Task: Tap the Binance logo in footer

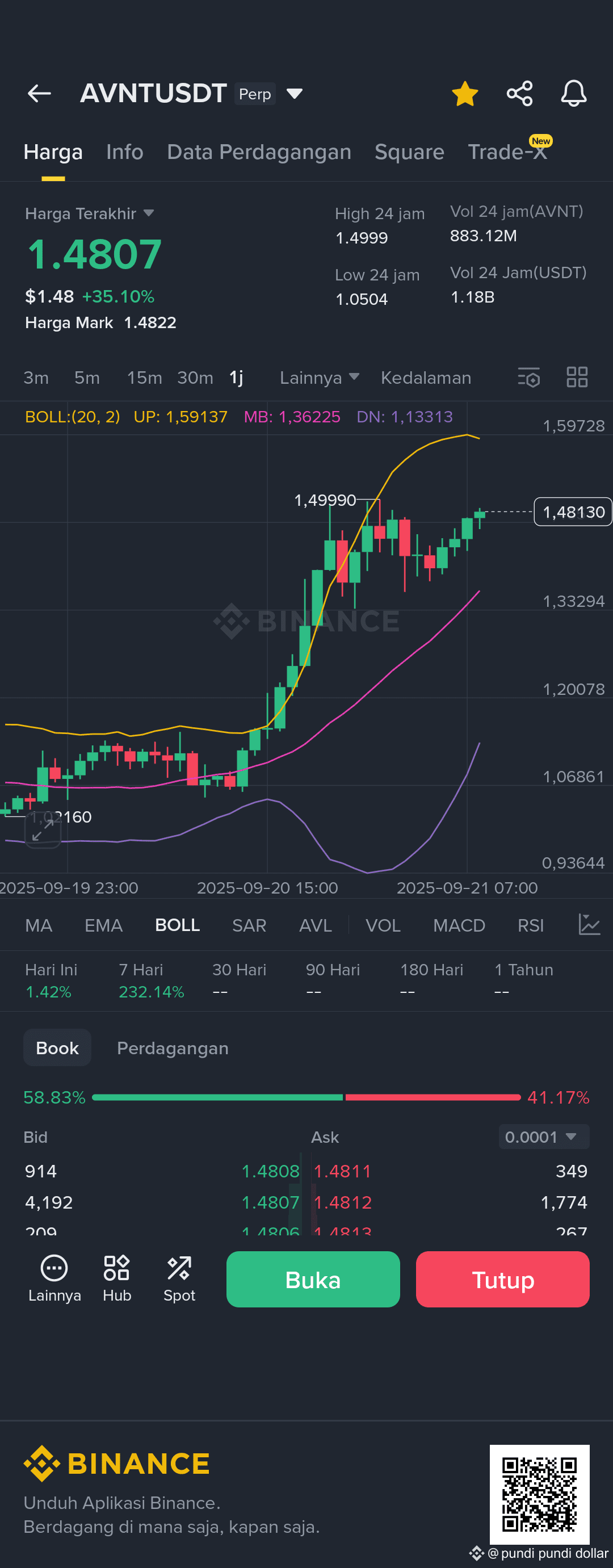Action: [117, 1464]
